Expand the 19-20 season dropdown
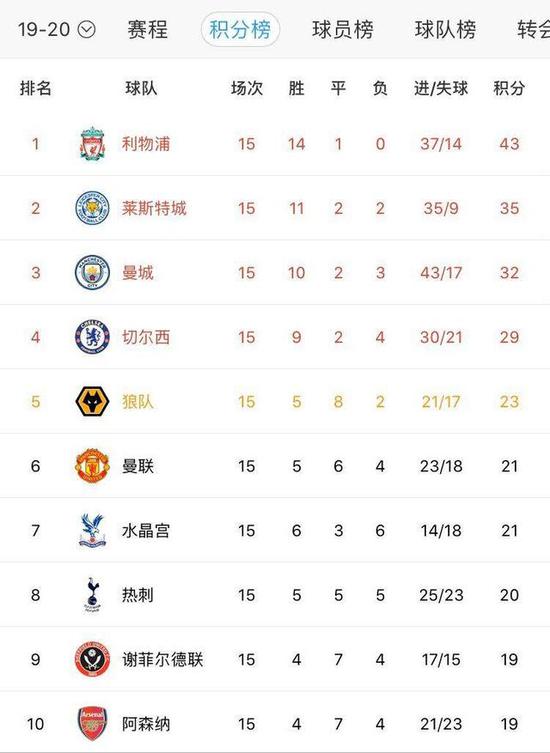 57,30
